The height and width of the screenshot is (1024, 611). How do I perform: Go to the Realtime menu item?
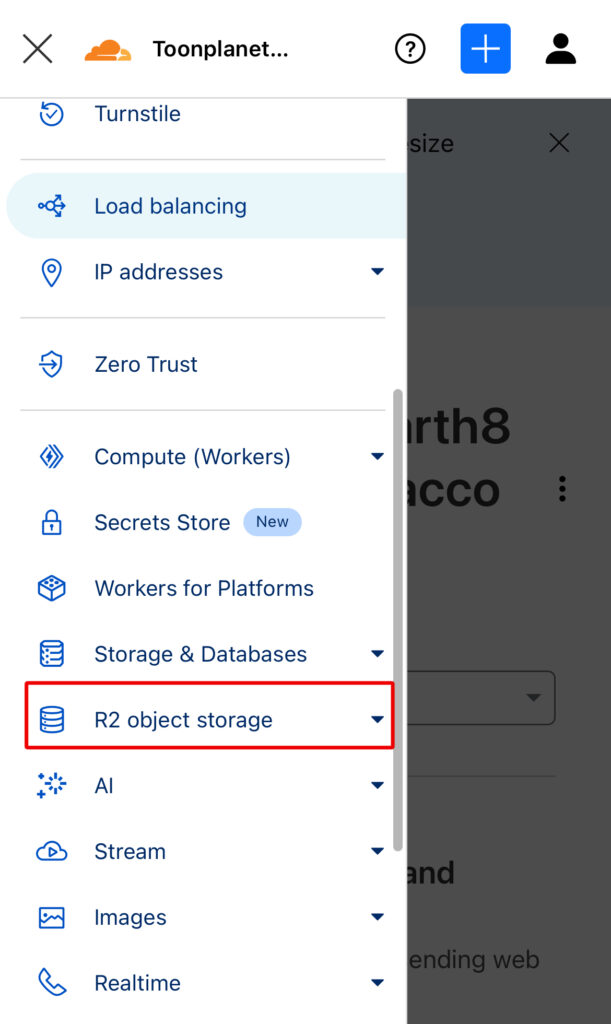(x=137, y=983)
